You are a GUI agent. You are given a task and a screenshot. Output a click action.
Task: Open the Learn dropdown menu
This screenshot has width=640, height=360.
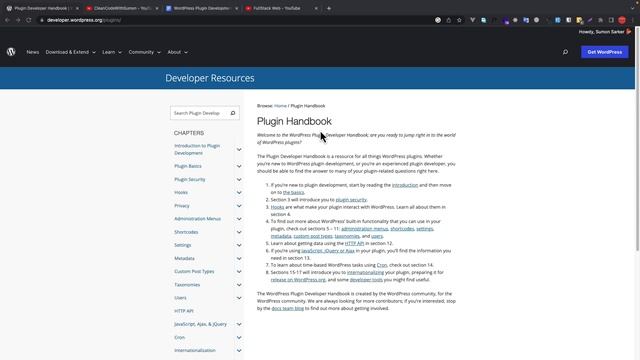click(x=112, y=52)
